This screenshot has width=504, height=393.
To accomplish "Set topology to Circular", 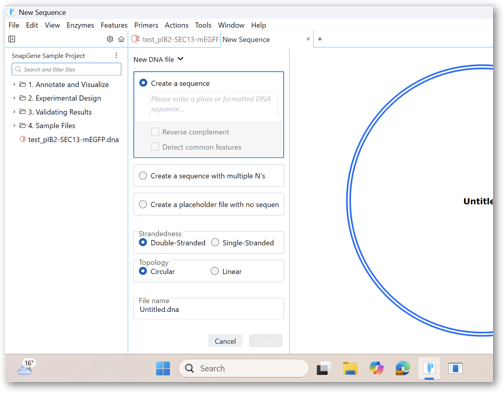I will (143, 271).
